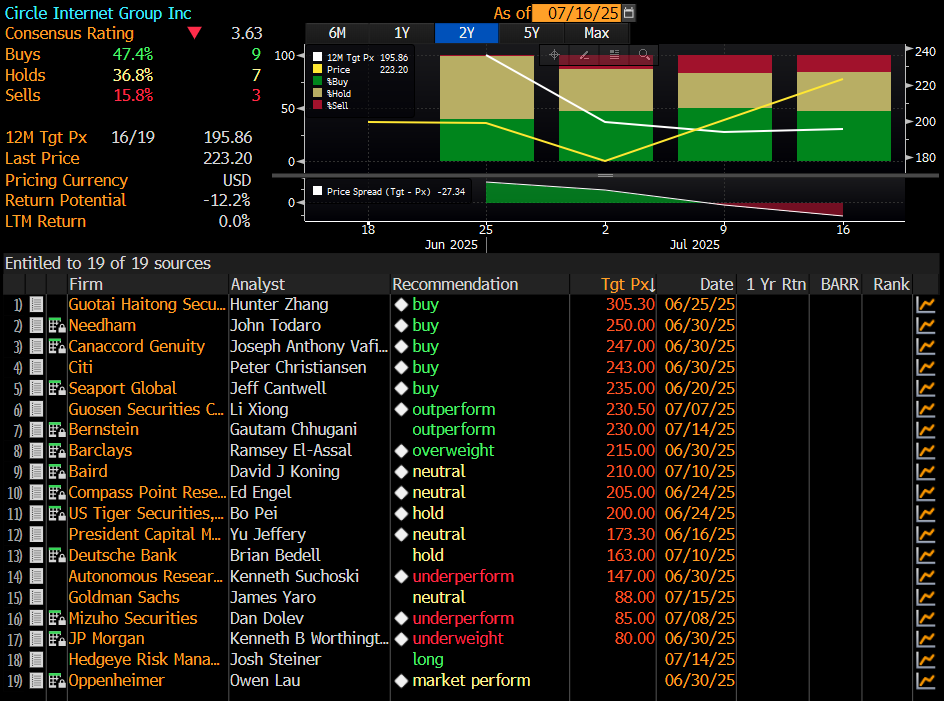Open report document icon for Citi row
The height and width of the screenshot is (701, 944).
click(x=37, y=367)
